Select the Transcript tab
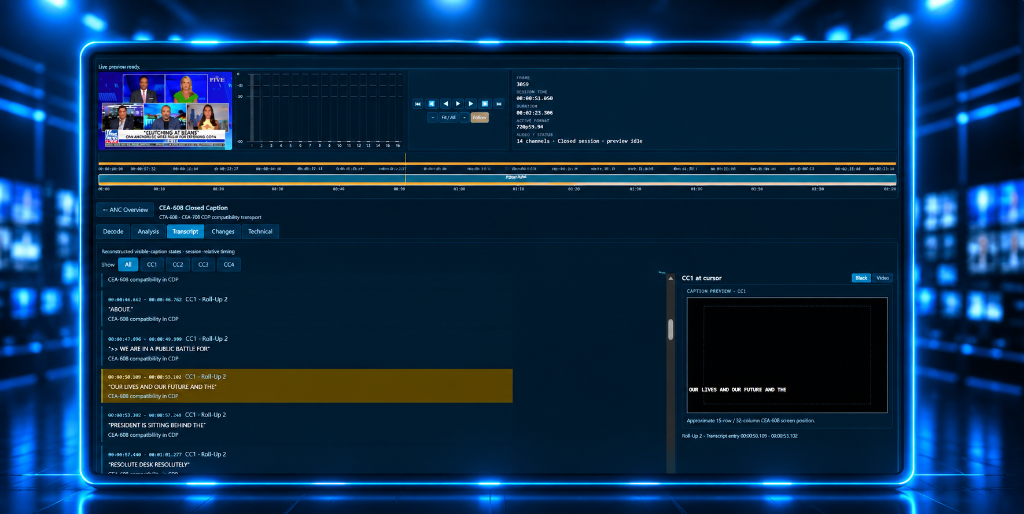 pyautogui.click(x=185, y=231)
